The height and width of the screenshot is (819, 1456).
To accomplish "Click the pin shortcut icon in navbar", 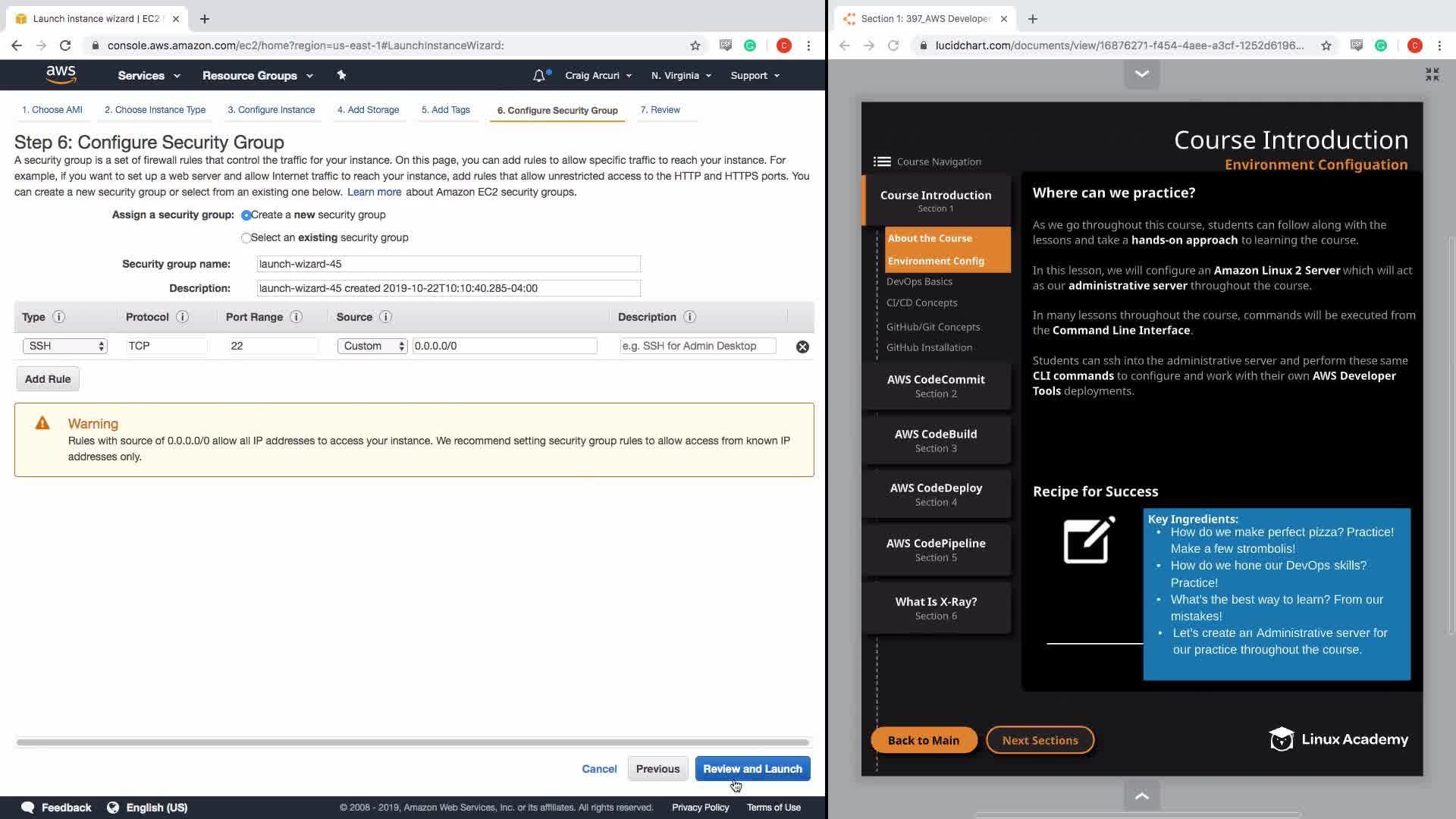I will coord(341,75).
